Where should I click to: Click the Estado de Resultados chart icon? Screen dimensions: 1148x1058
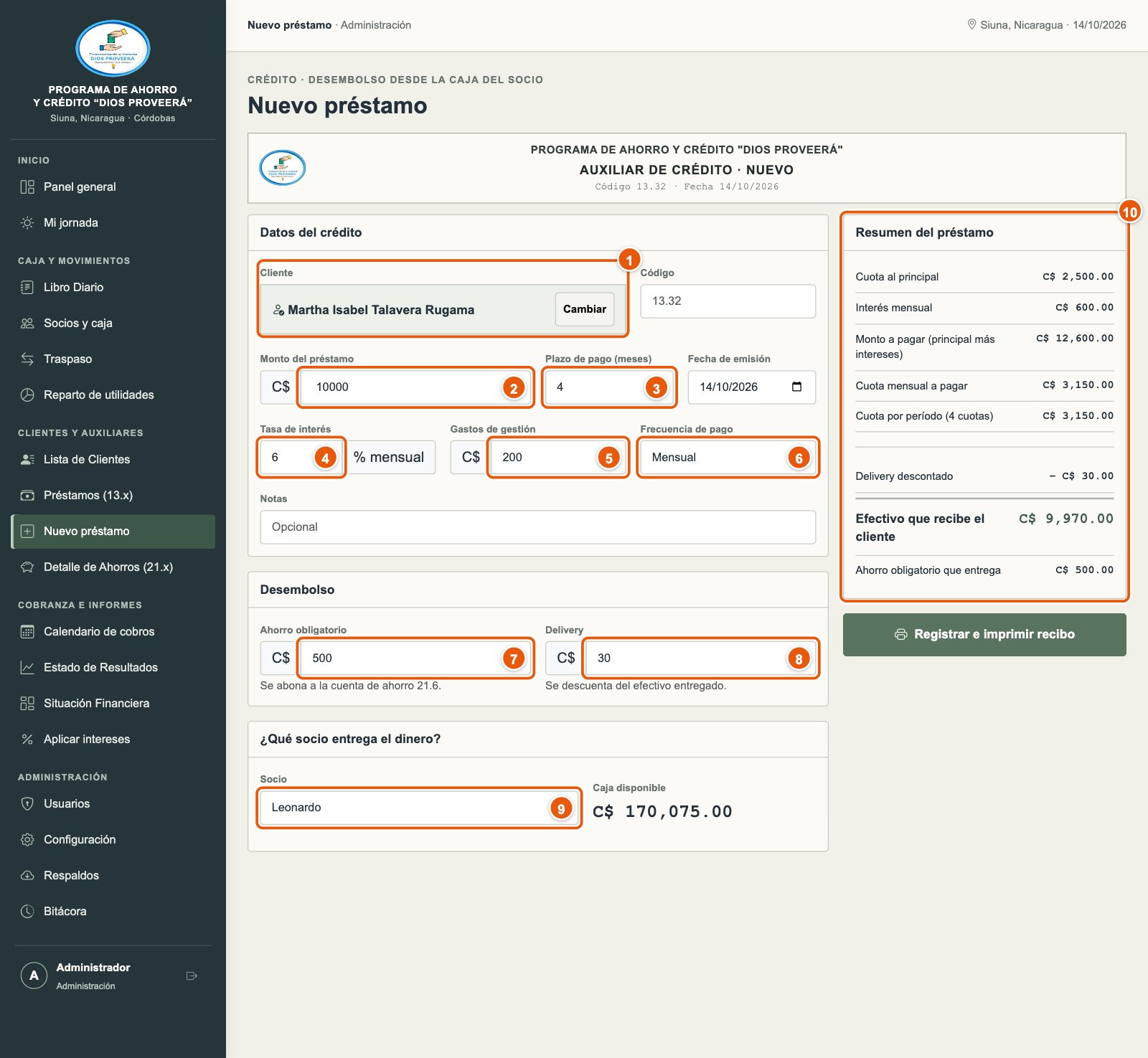pyautogui.click(x=27, y=668)
